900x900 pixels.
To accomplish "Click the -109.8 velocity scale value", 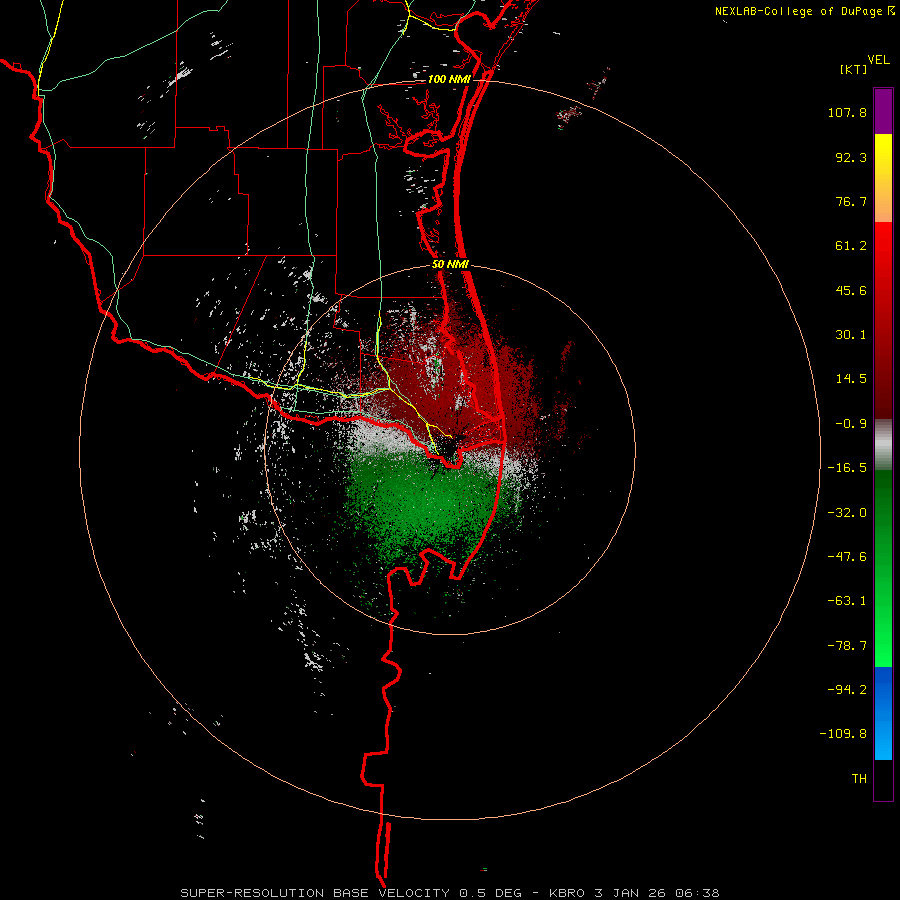I will (843, 734).
